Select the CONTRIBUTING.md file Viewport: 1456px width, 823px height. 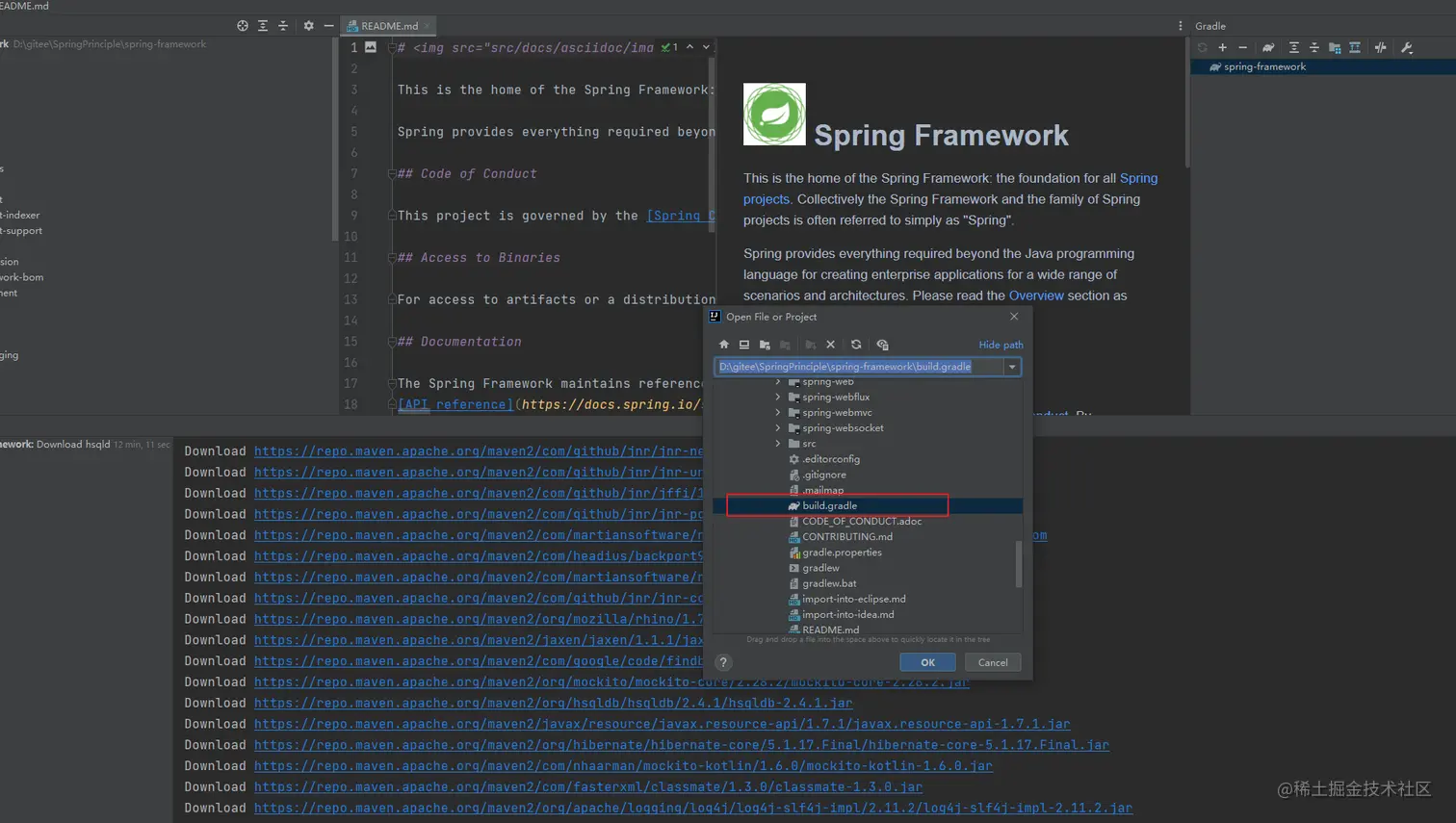(x=841, y=536)
